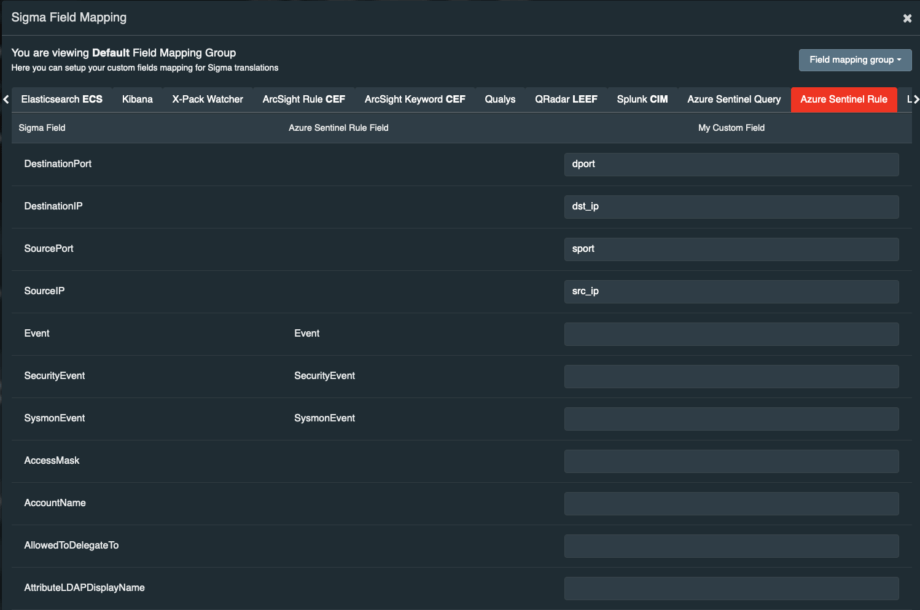Select the SysmonEvent Sigma field label
920x610 pixels.
tap(55, 418)
